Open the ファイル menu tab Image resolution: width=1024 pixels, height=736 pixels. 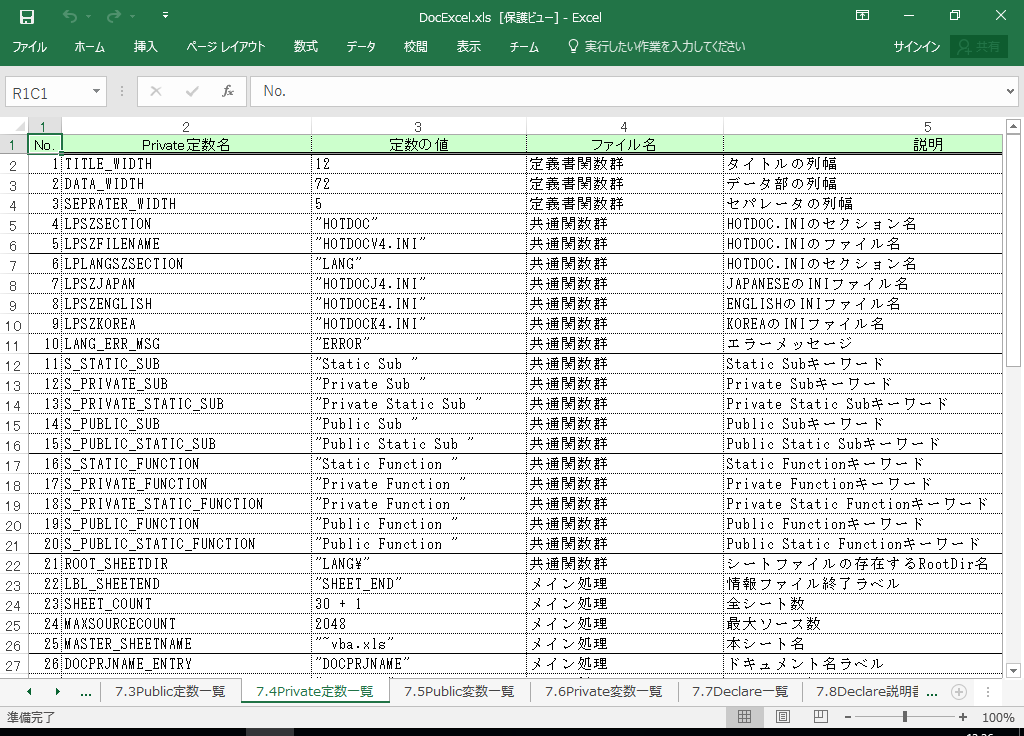[30, 47]
